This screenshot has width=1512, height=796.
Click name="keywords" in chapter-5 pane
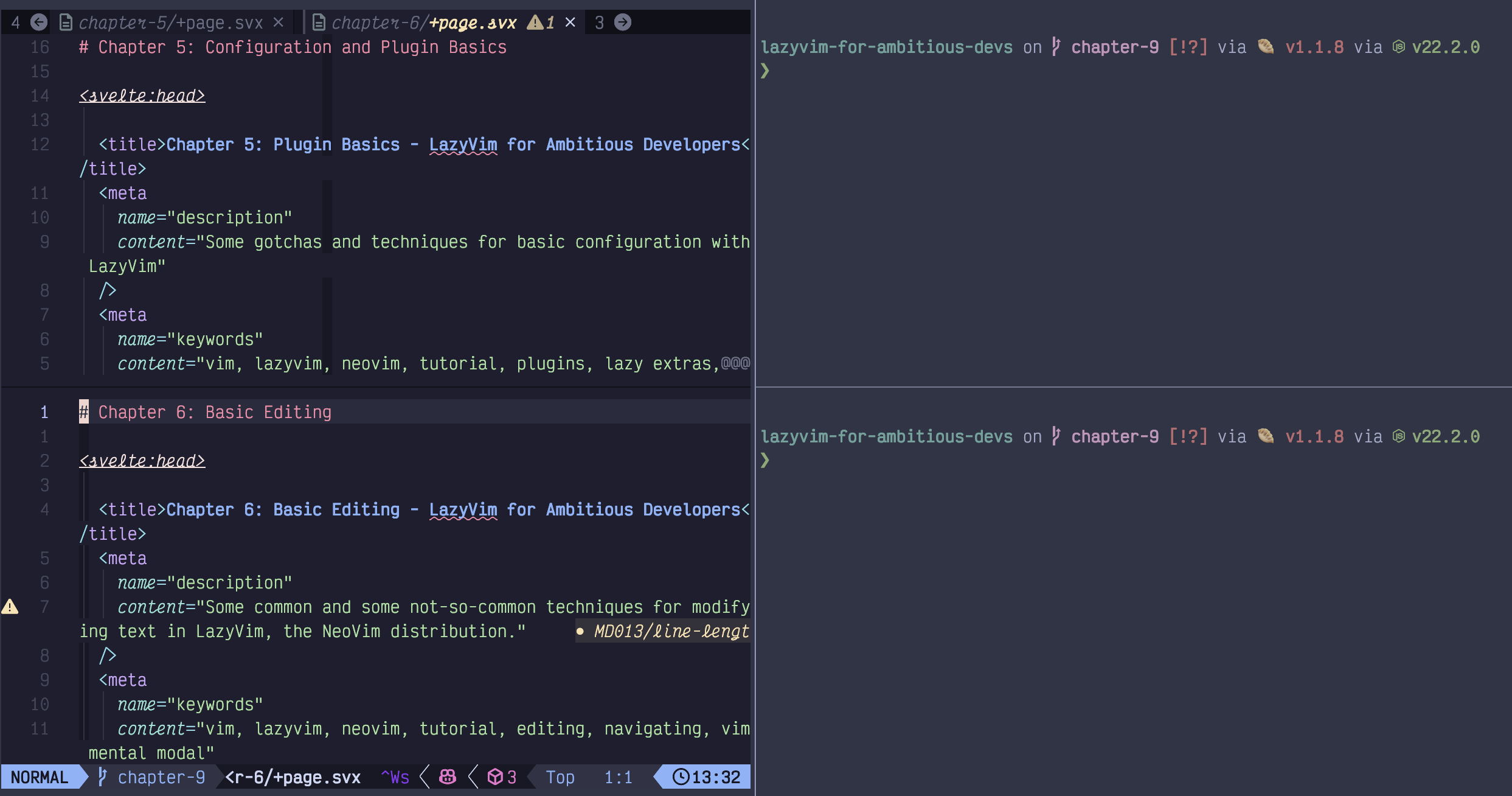pyautogui.click(x=190, y=339)
